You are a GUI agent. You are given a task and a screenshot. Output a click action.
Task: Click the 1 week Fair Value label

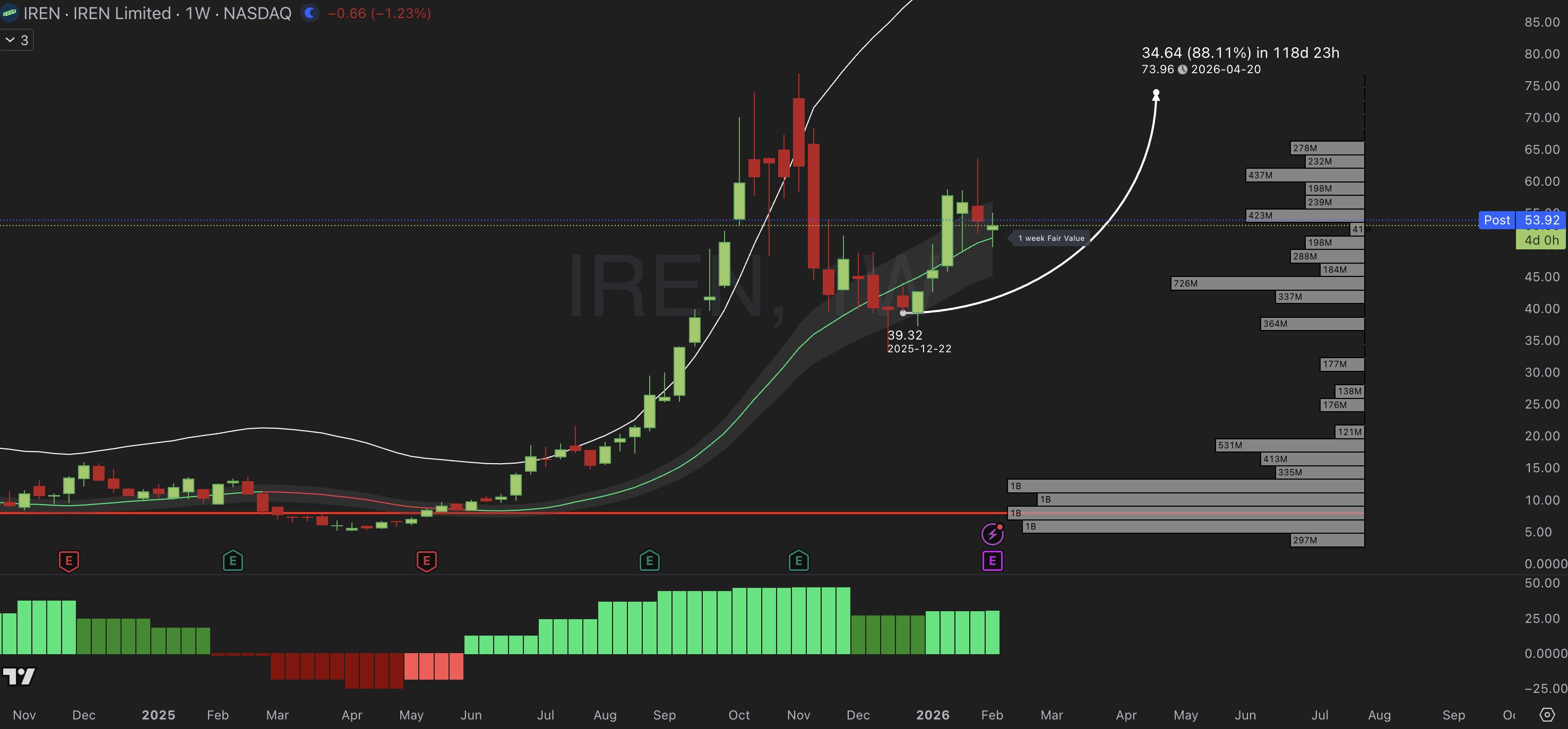click(1050, 238)
